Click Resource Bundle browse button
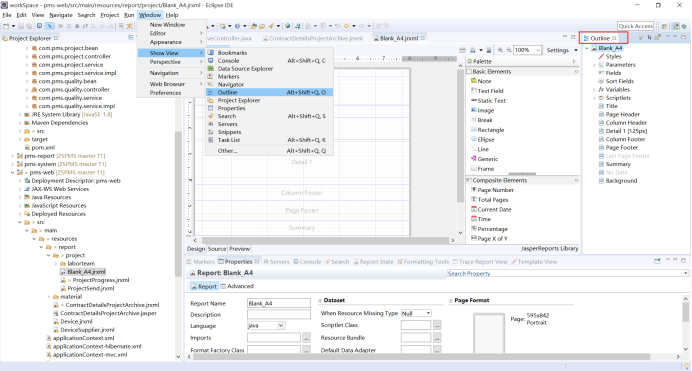The width and height of the screenshot is (692, 371). pyautogui.click(x=437, y=338)
